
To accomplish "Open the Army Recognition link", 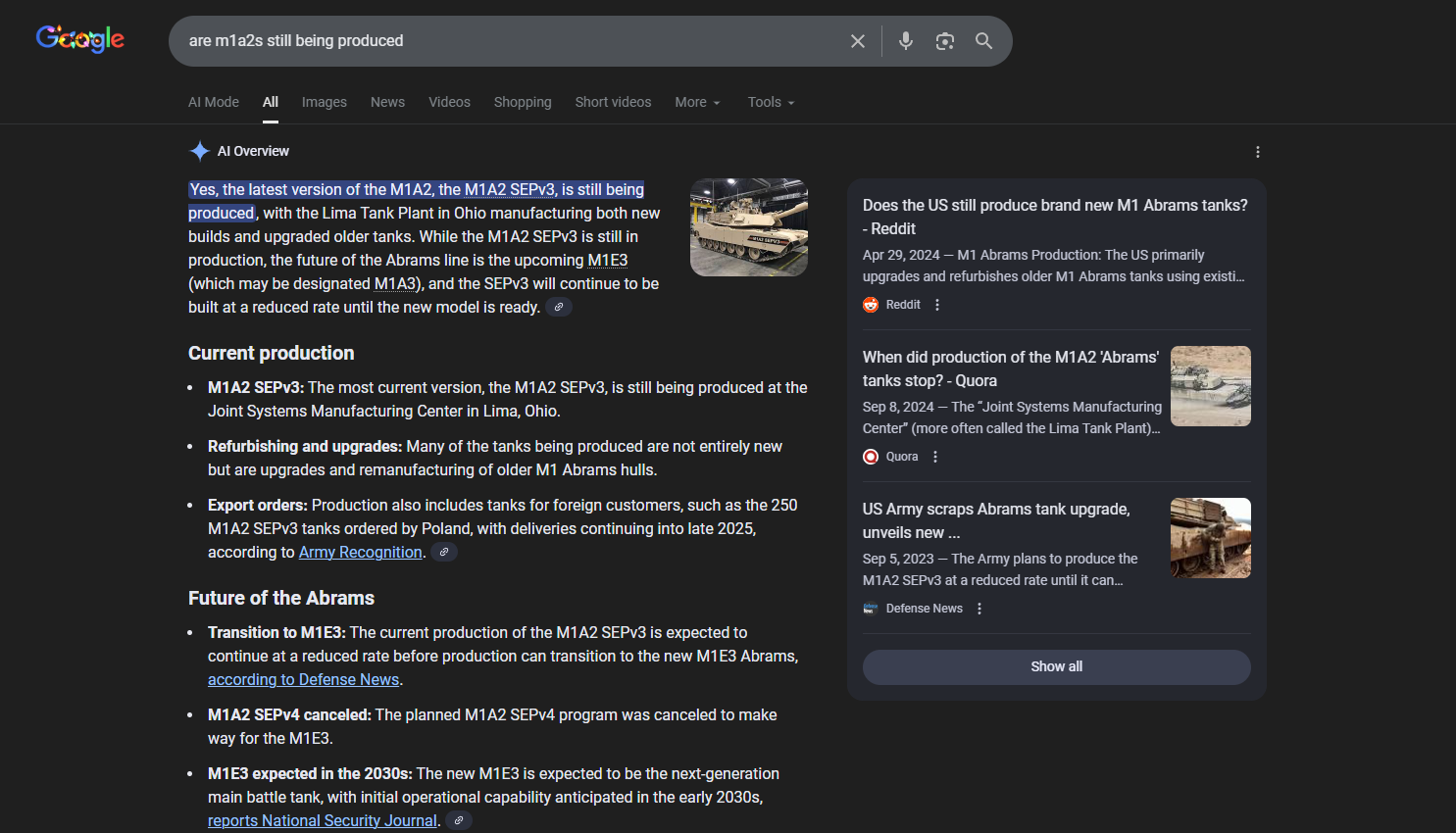I will (360, 553).
